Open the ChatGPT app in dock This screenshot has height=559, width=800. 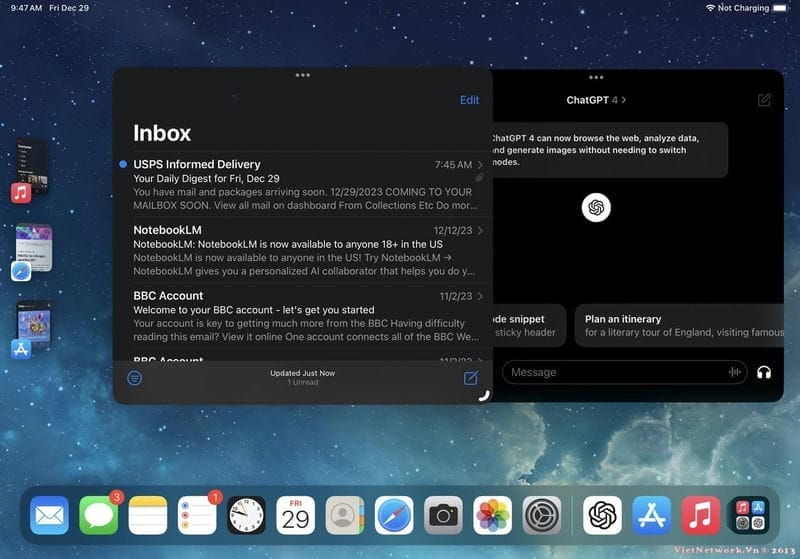click(x=603, y=515)
